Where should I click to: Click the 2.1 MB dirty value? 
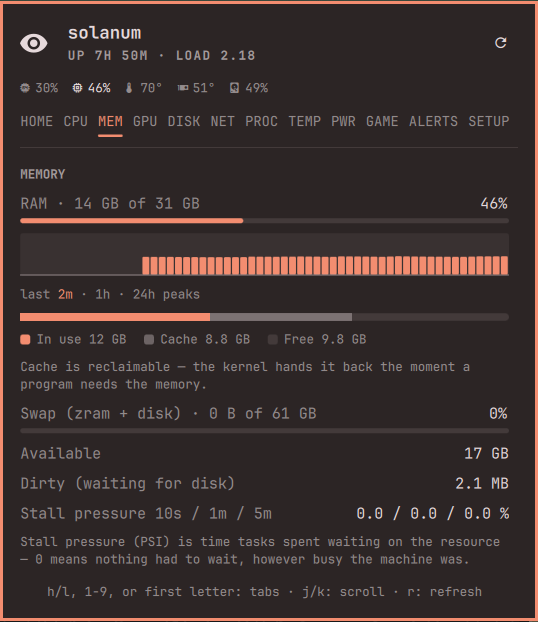click(x=482, y=484)
